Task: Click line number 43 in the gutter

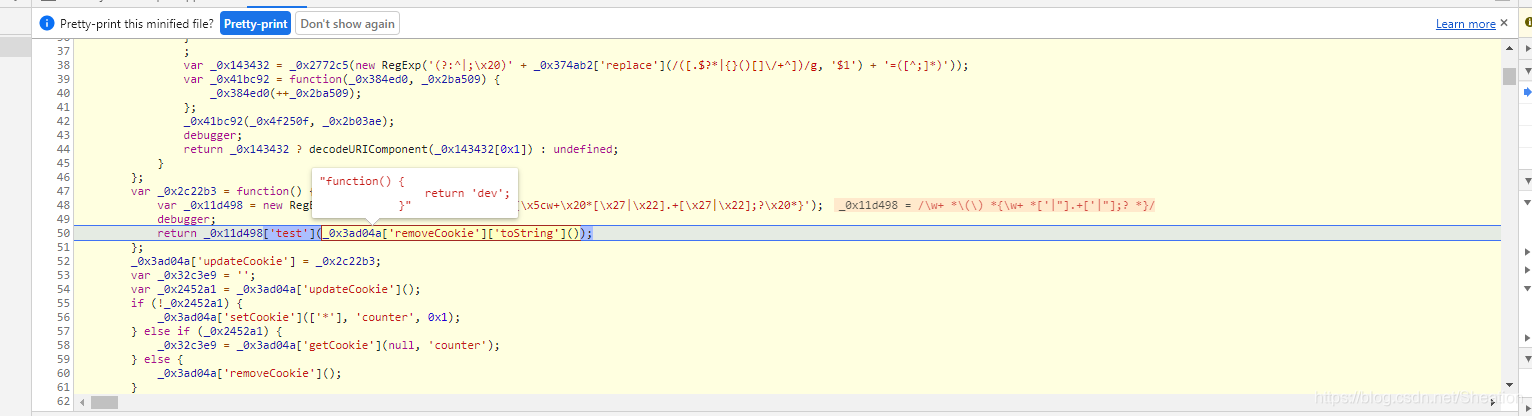Action: (64, 135)
